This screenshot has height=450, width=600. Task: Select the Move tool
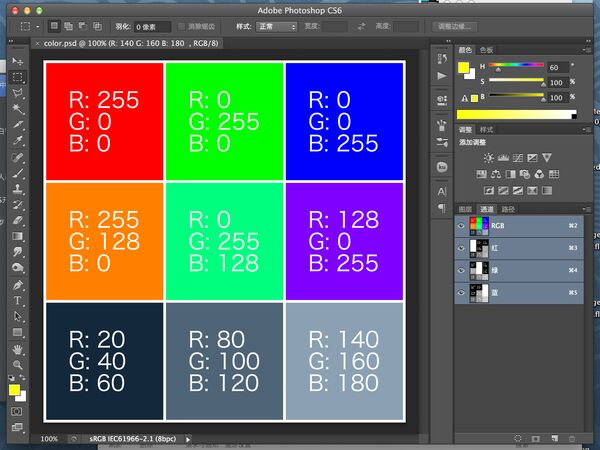18,60
